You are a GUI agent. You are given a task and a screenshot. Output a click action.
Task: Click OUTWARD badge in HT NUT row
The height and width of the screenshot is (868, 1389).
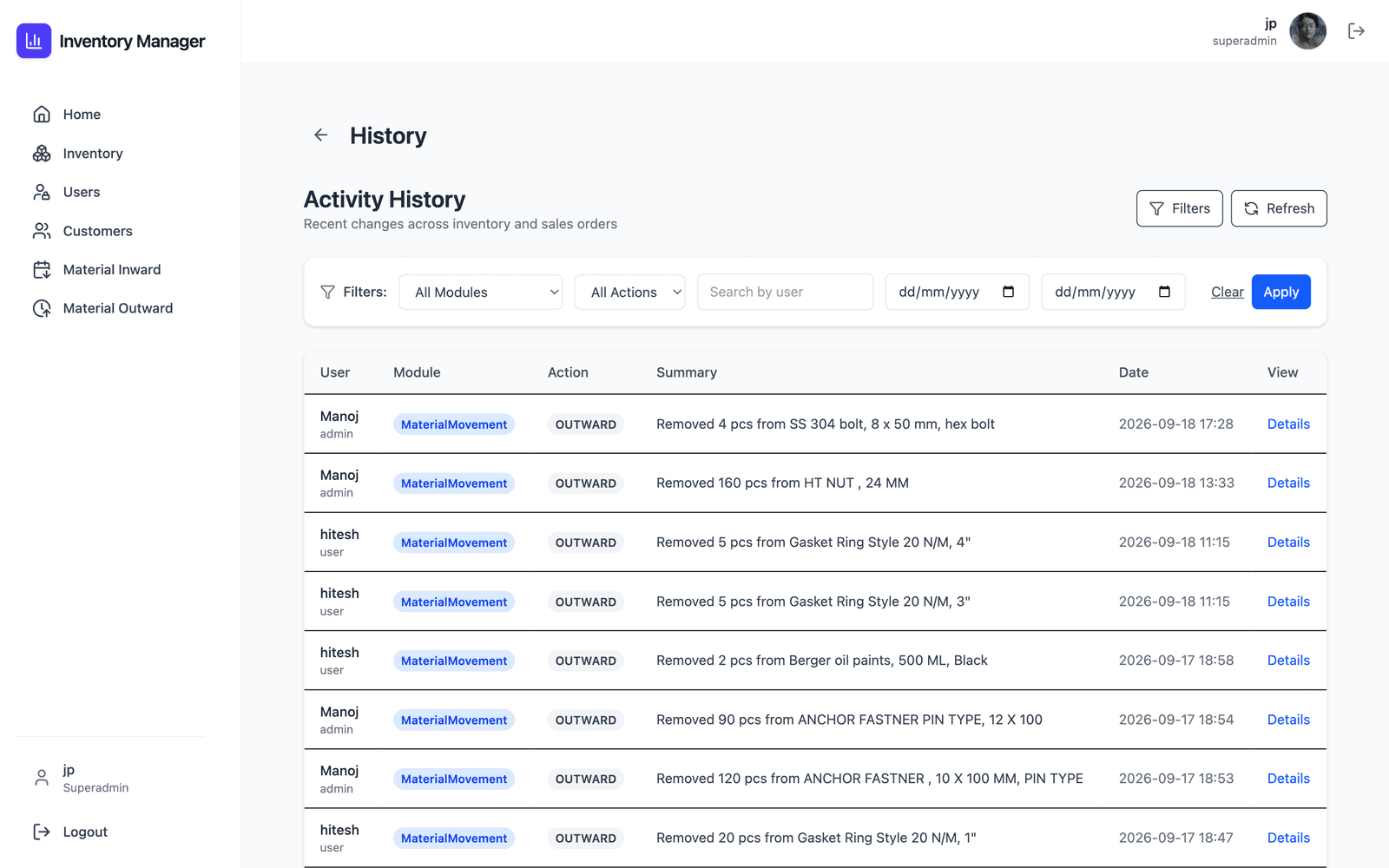click(x=586, y=483)
